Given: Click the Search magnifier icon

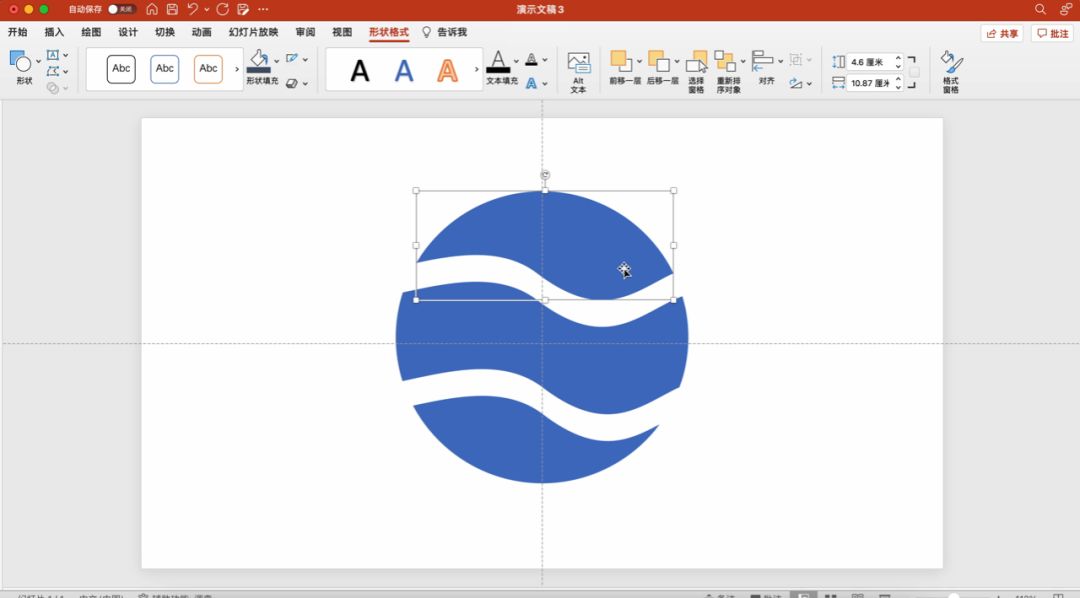Looking at the screenshot, I should pyautogui.click(x=1040, y=9).
